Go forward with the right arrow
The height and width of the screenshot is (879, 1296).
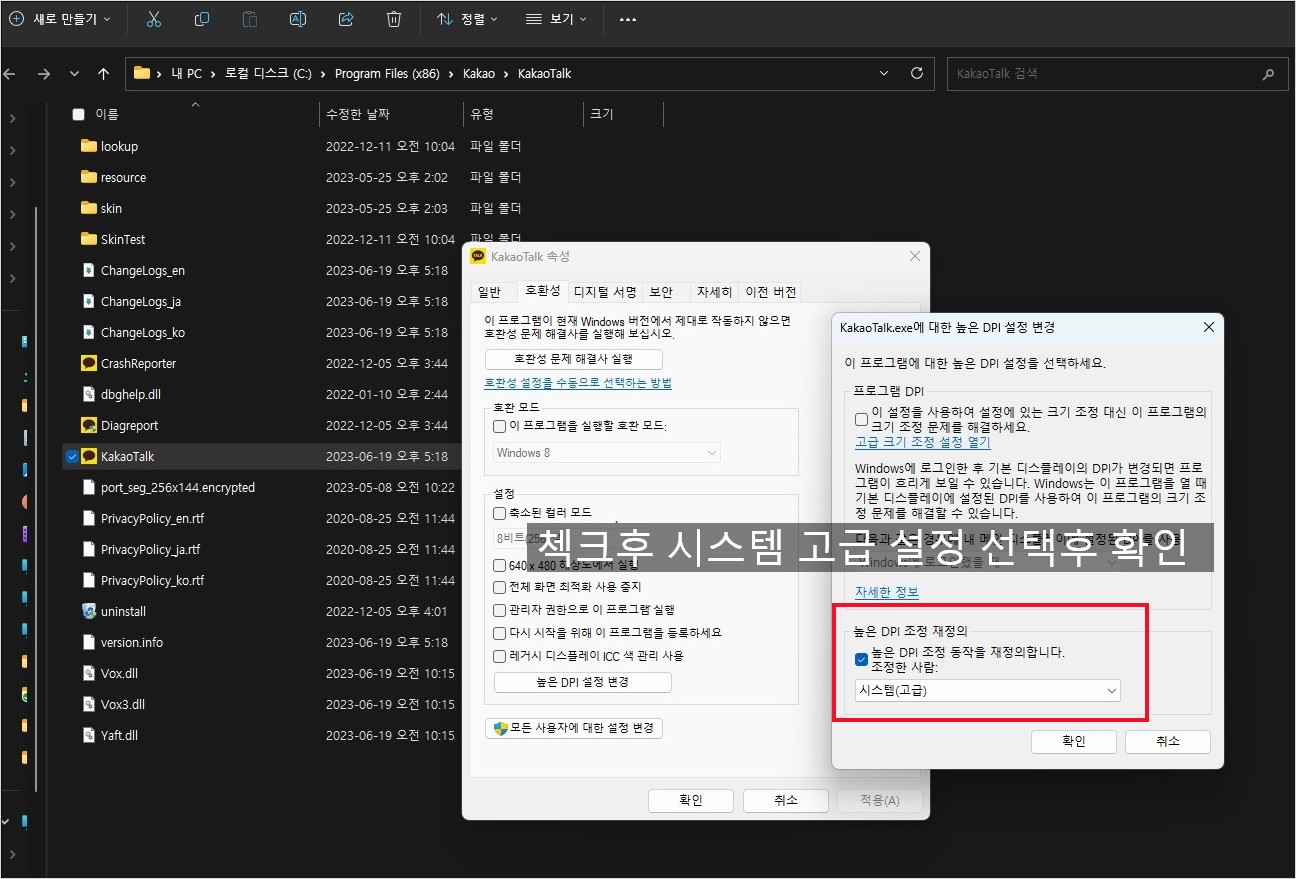[43, 73]
